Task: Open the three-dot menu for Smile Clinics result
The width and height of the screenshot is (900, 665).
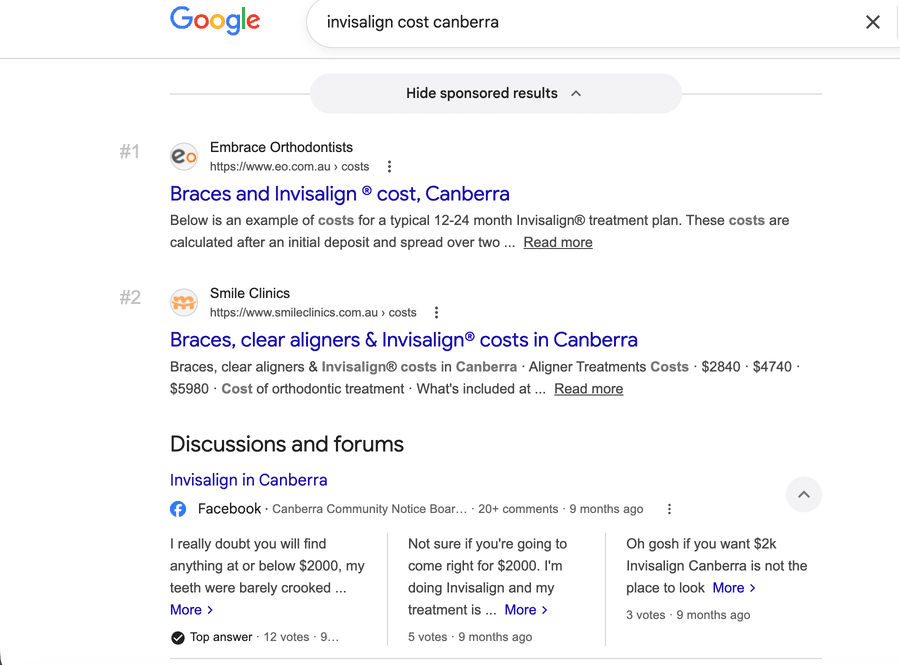Action: pos(436,313)
